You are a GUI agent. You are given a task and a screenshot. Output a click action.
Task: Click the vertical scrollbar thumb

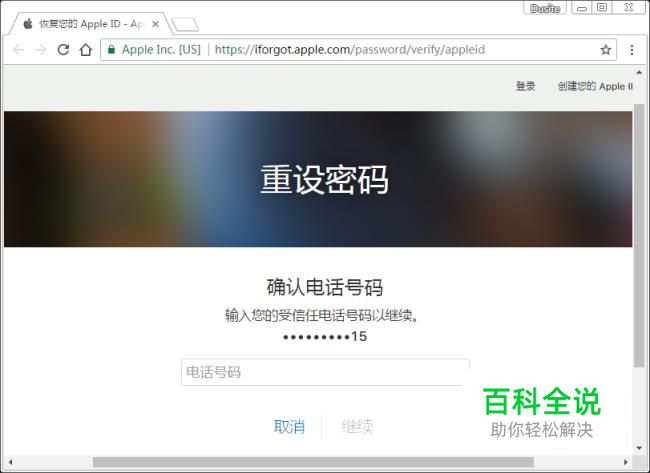639,235
